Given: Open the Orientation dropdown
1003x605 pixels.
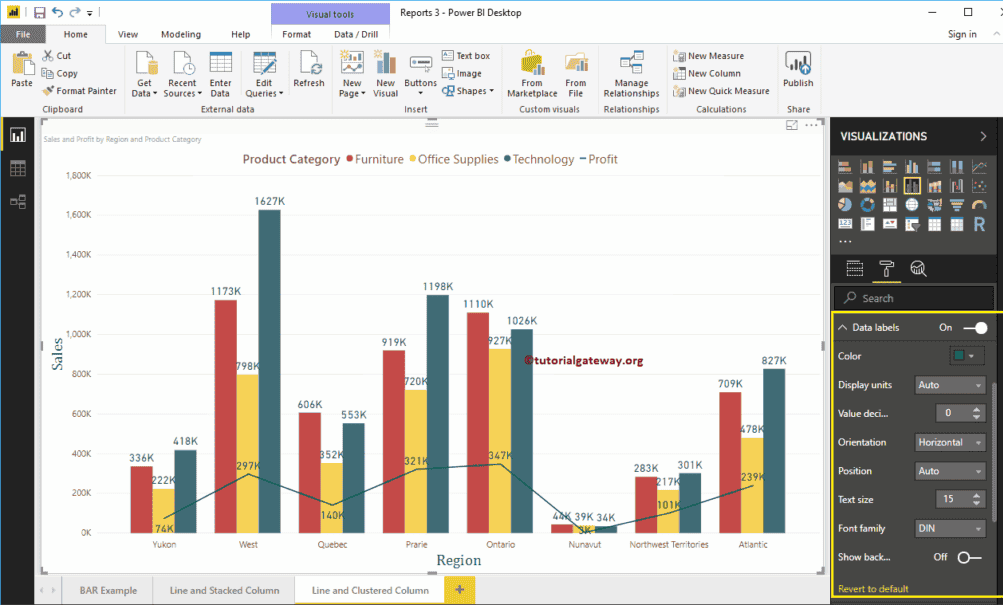Looking at the screenshot, I should tap(949, 442).
